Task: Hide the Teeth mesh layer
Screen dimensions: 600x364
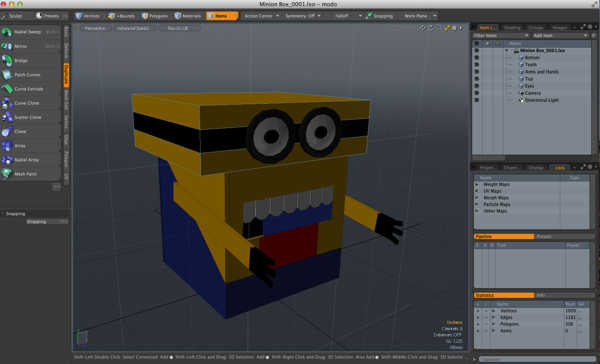Action: point(476,65)
